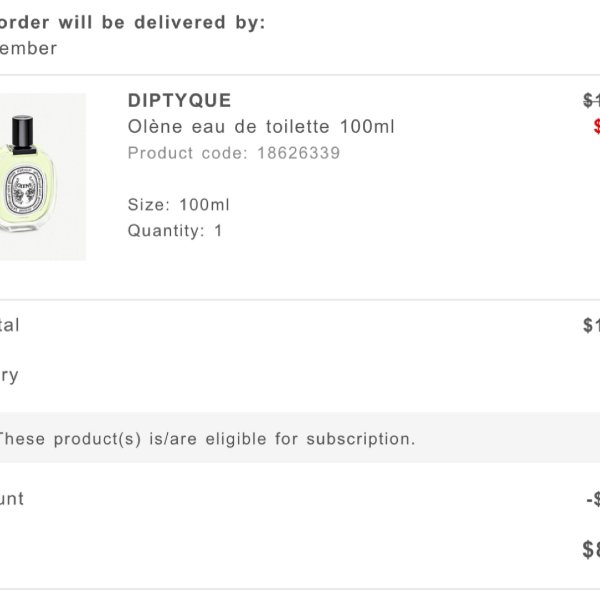Click the subtotal amount on the right

(x=591, y=325)
